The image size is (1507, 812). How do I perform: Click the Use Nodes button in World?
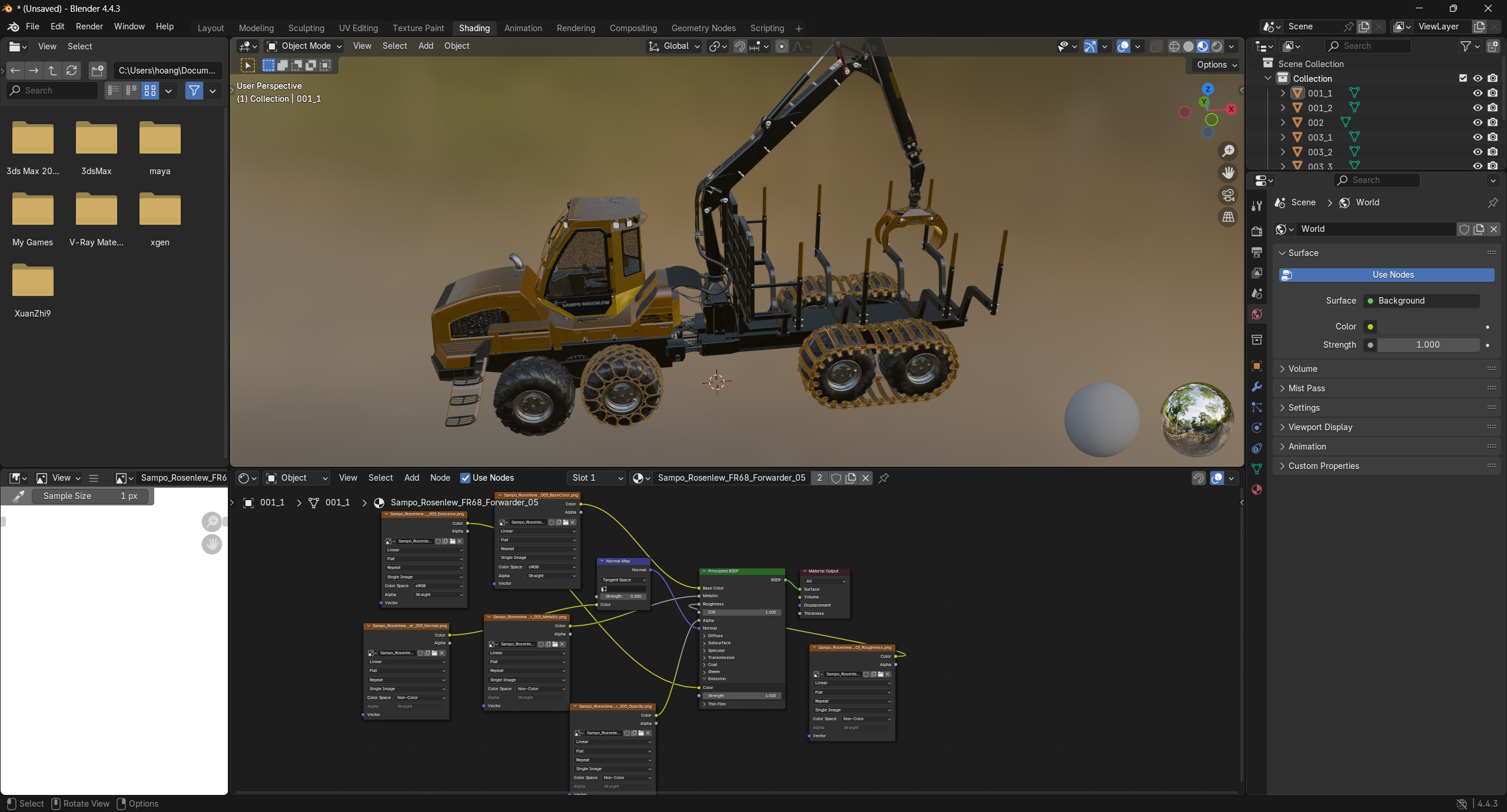tap(1386, 275)
